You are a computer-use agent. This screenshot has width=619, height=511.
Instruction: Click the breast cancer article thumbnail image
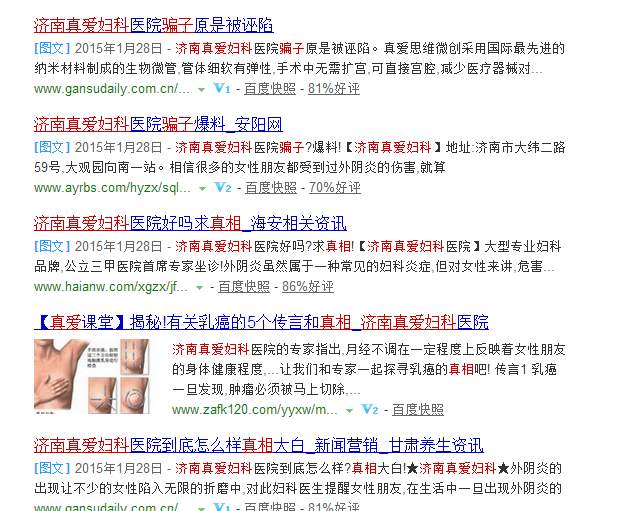92,376
